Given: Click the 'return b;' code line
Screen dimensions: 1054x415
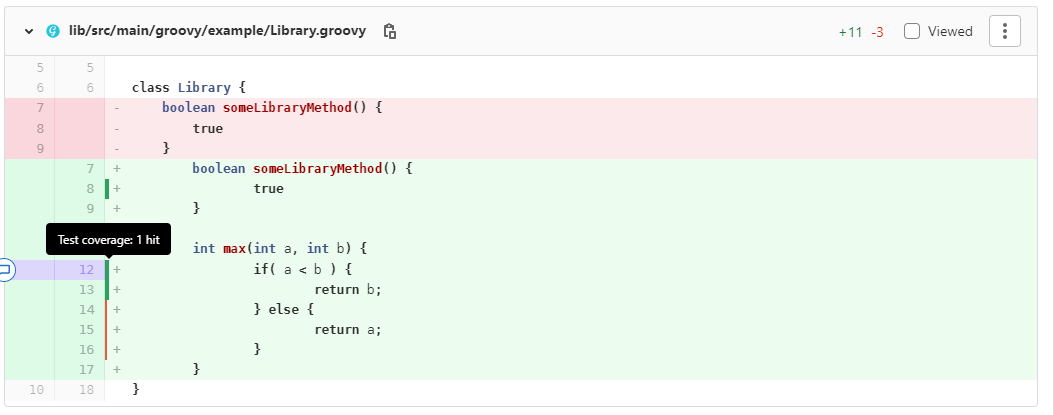Looking at the screenshot, I should pos(348,290).
